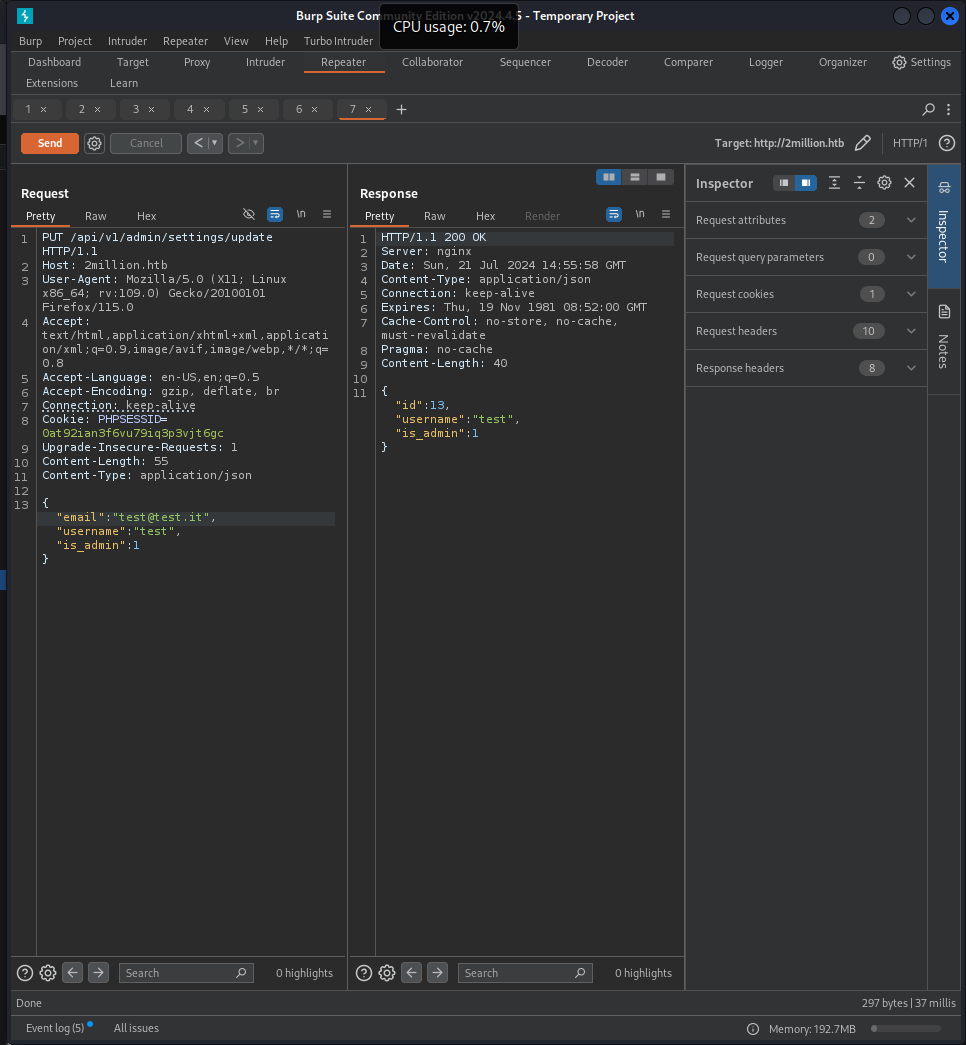Expand Request cookies section

point(806,294)
